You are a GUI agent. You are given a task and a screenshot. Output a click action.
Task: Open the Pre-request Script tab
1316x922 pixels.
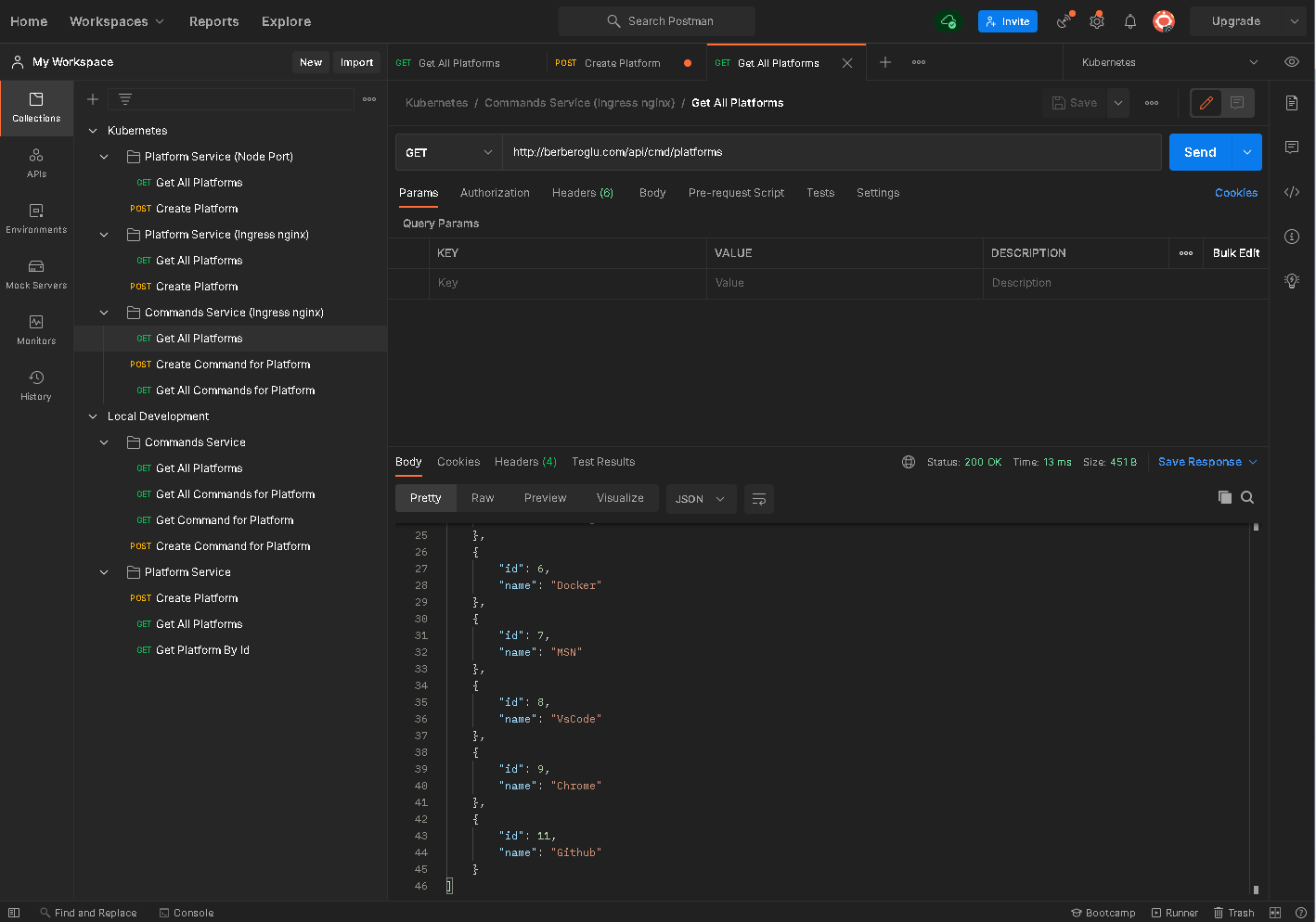[736, 193]
